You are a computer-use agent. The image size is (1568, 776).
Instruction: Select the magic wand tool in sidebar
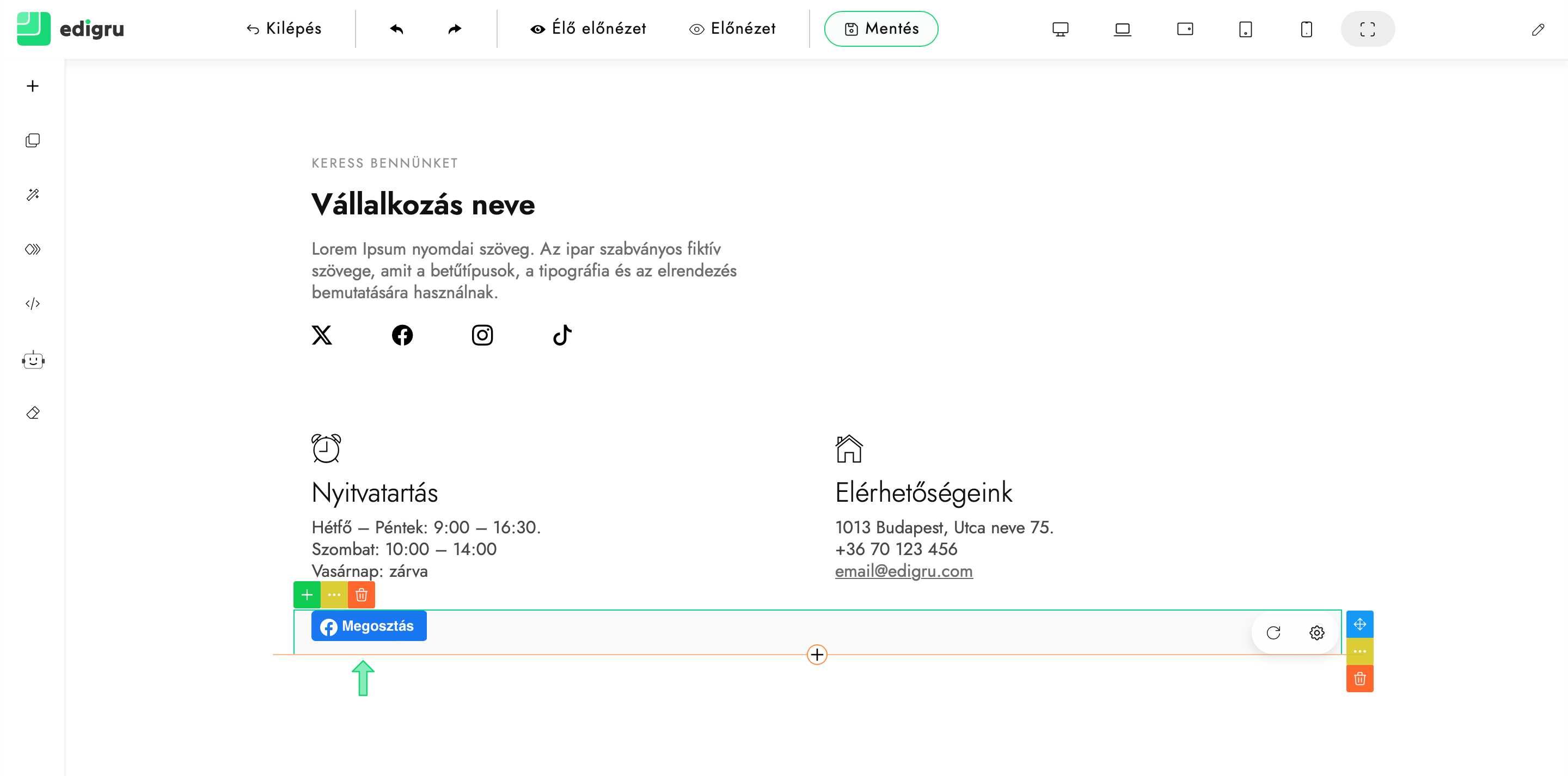click(x=33, y=195)
